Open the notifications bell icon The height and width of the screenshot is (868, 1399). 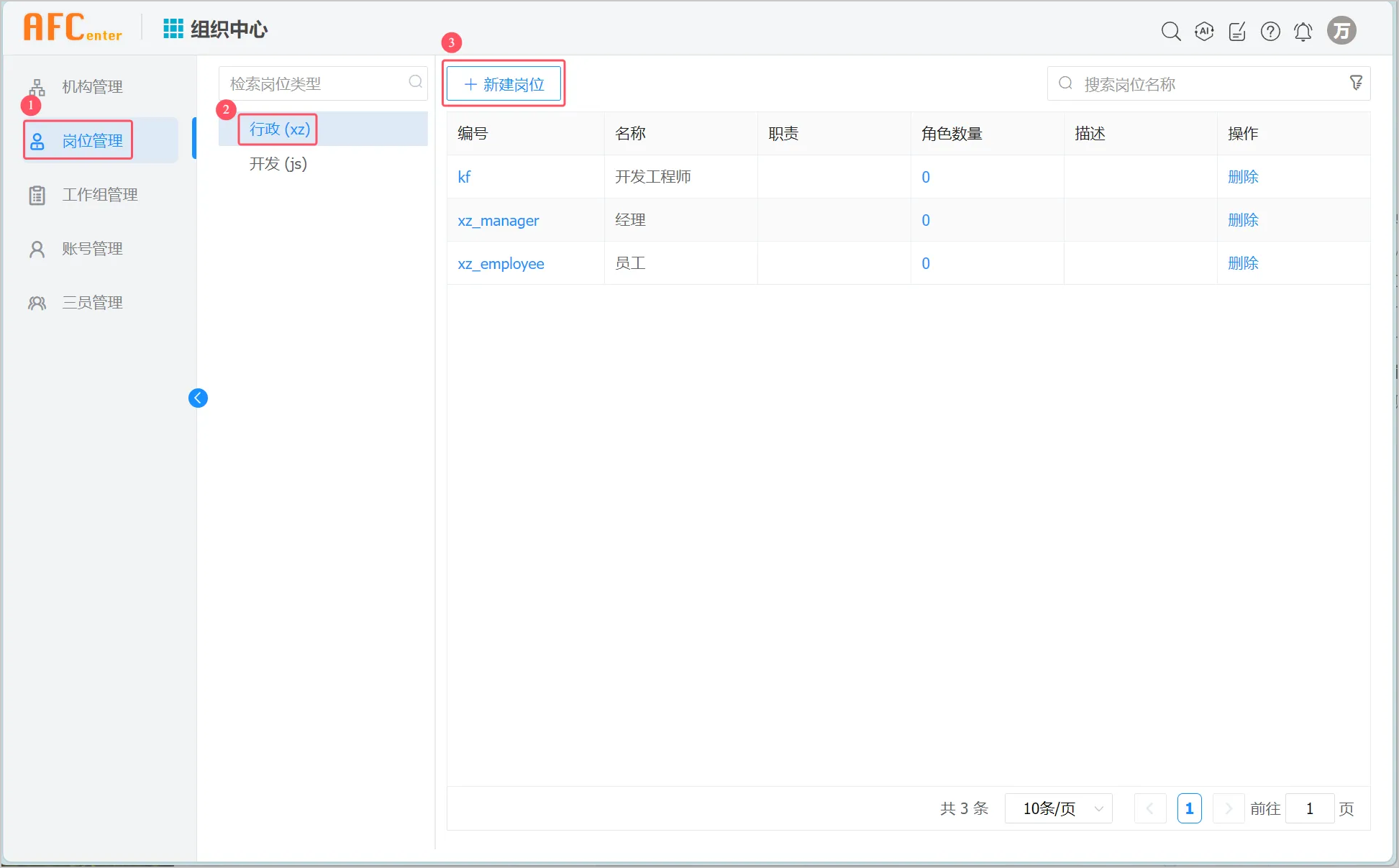(x=1303, y=31)
